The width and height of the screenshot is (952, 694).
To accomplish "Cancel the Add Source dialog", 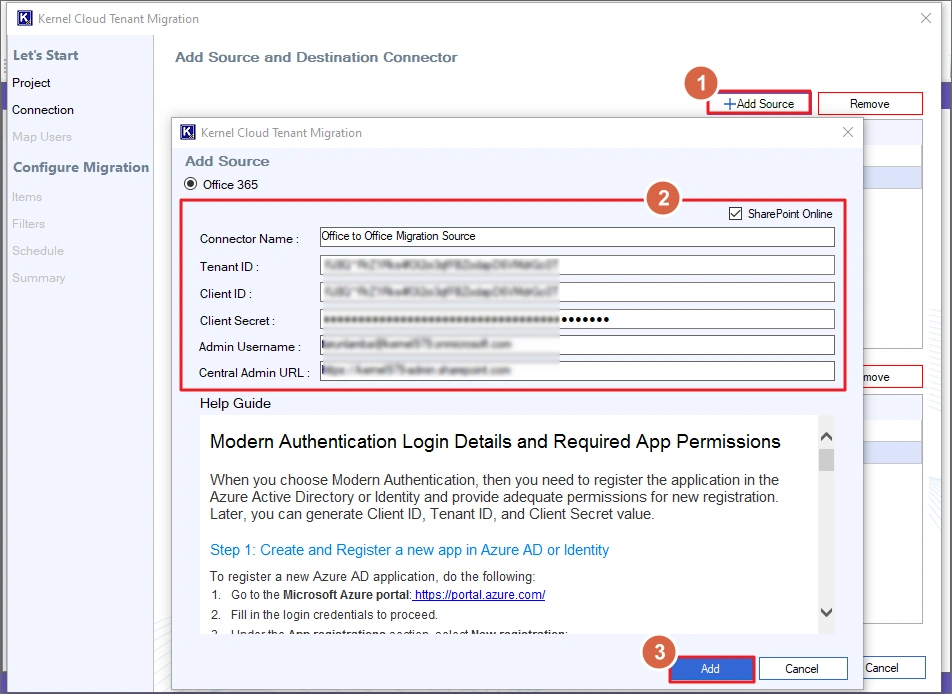I will [803, 668].
